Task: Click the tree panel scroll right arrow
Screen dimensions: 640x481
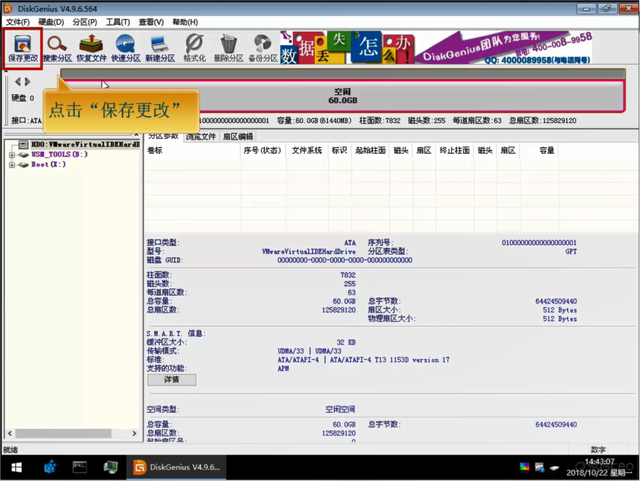Action: coord(134,433)
